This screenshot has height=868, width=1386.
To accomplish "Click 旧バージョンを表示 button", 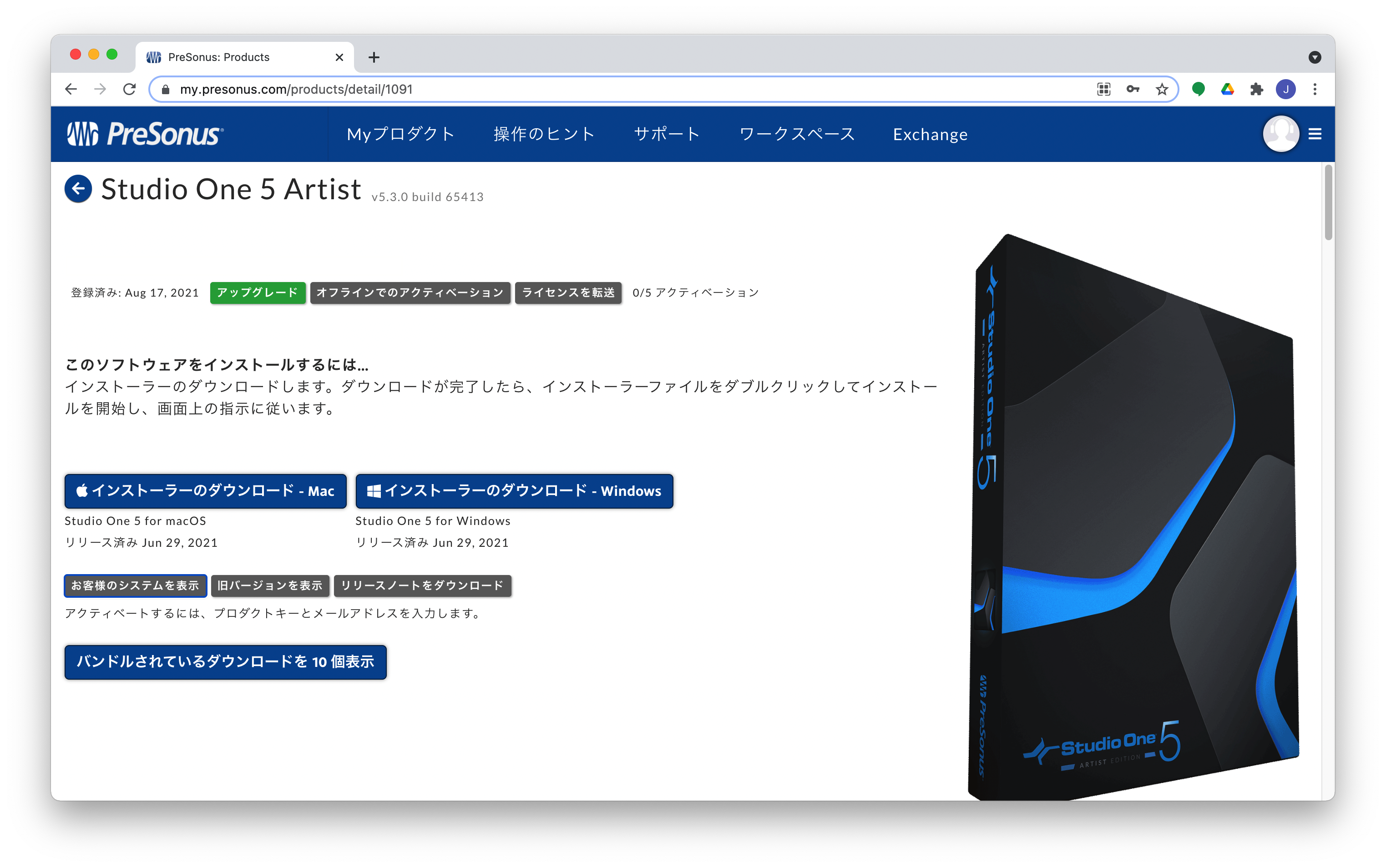I will (270, 585).
